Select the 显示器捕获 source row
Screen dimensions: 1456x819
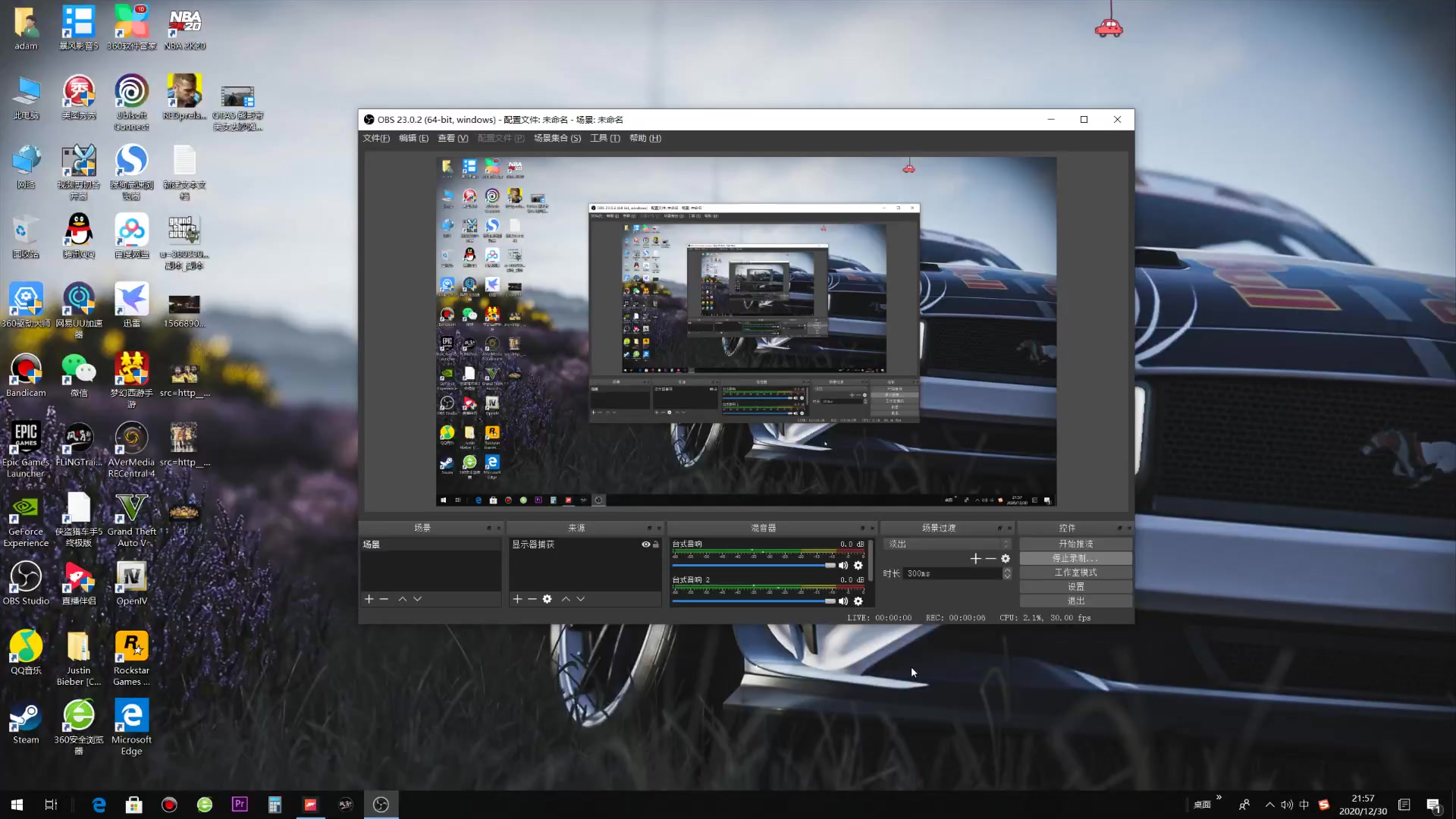click(584, 544)
